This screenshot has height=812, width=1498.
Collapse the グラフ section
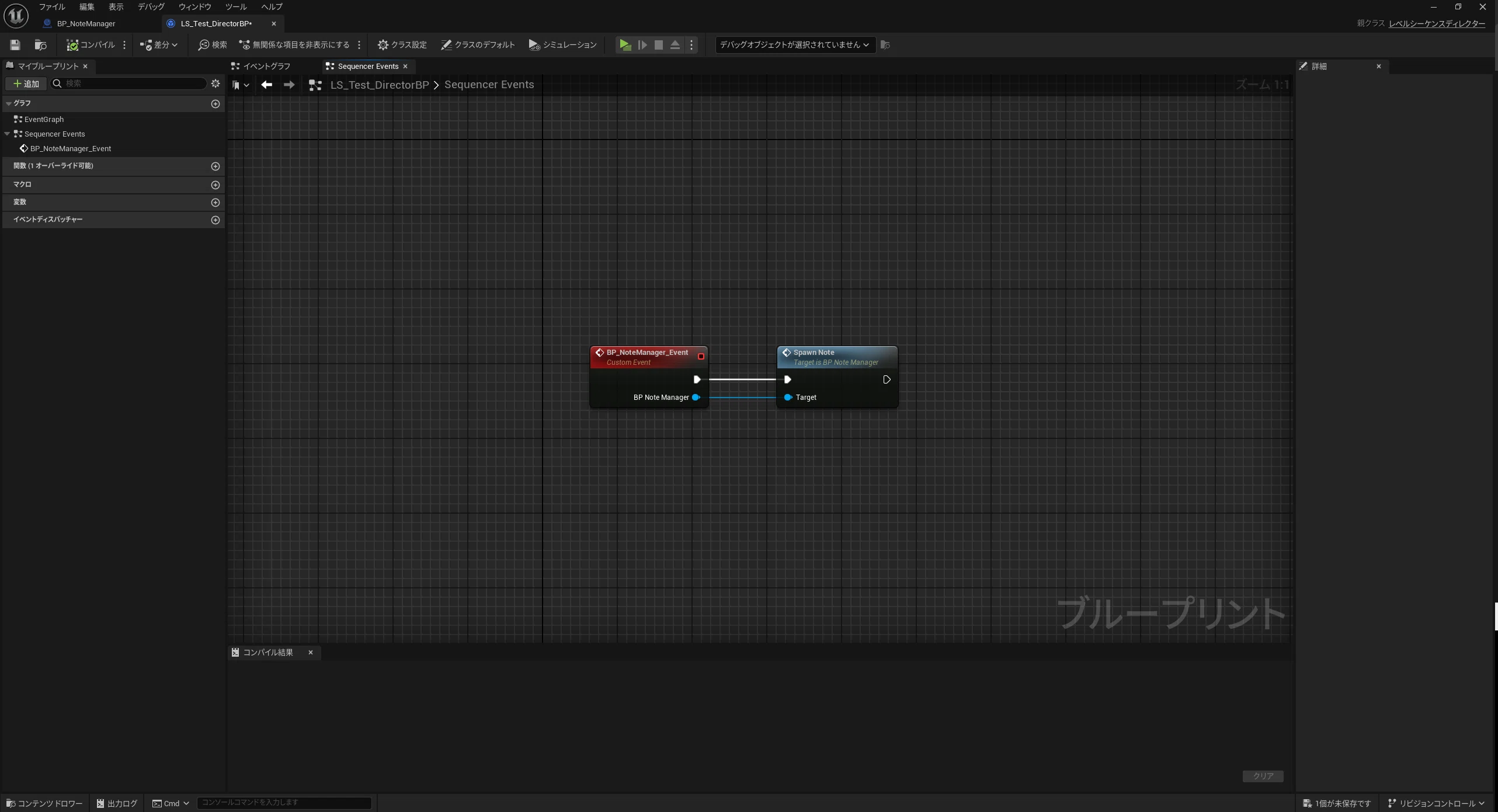coord(9,103)
